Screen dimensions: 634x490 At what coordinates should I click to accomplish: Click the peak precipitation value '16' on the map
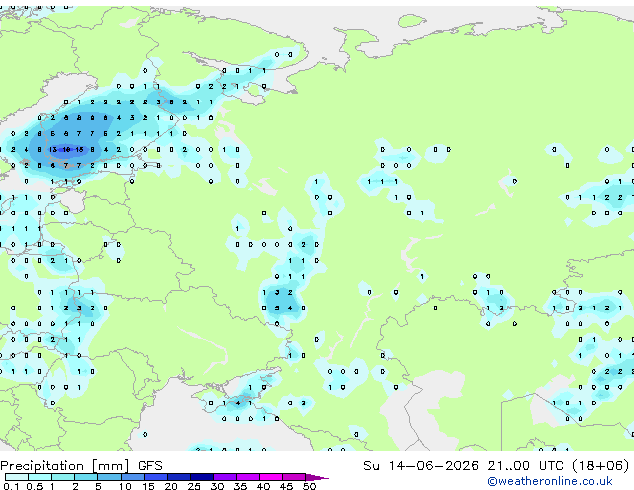point(66,150)
